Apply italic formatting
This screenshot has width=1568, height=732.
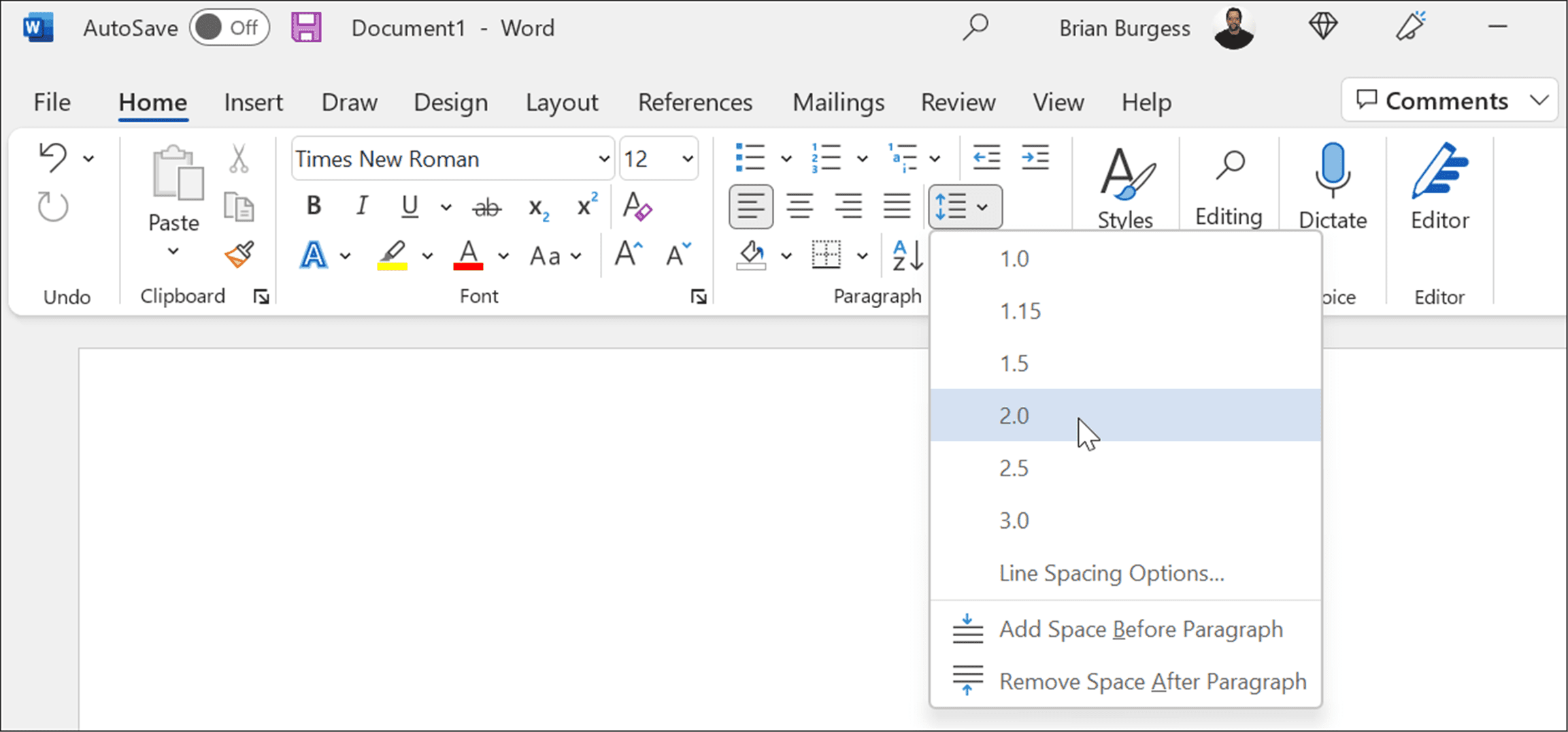click(x=363, y=205)
